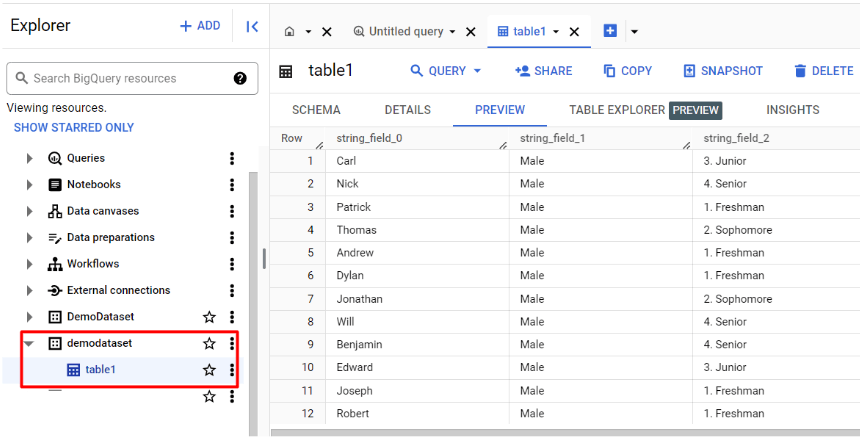Viewport: 864px width, 442px height.
Task: Close the home tab
Action: (327, 32)
